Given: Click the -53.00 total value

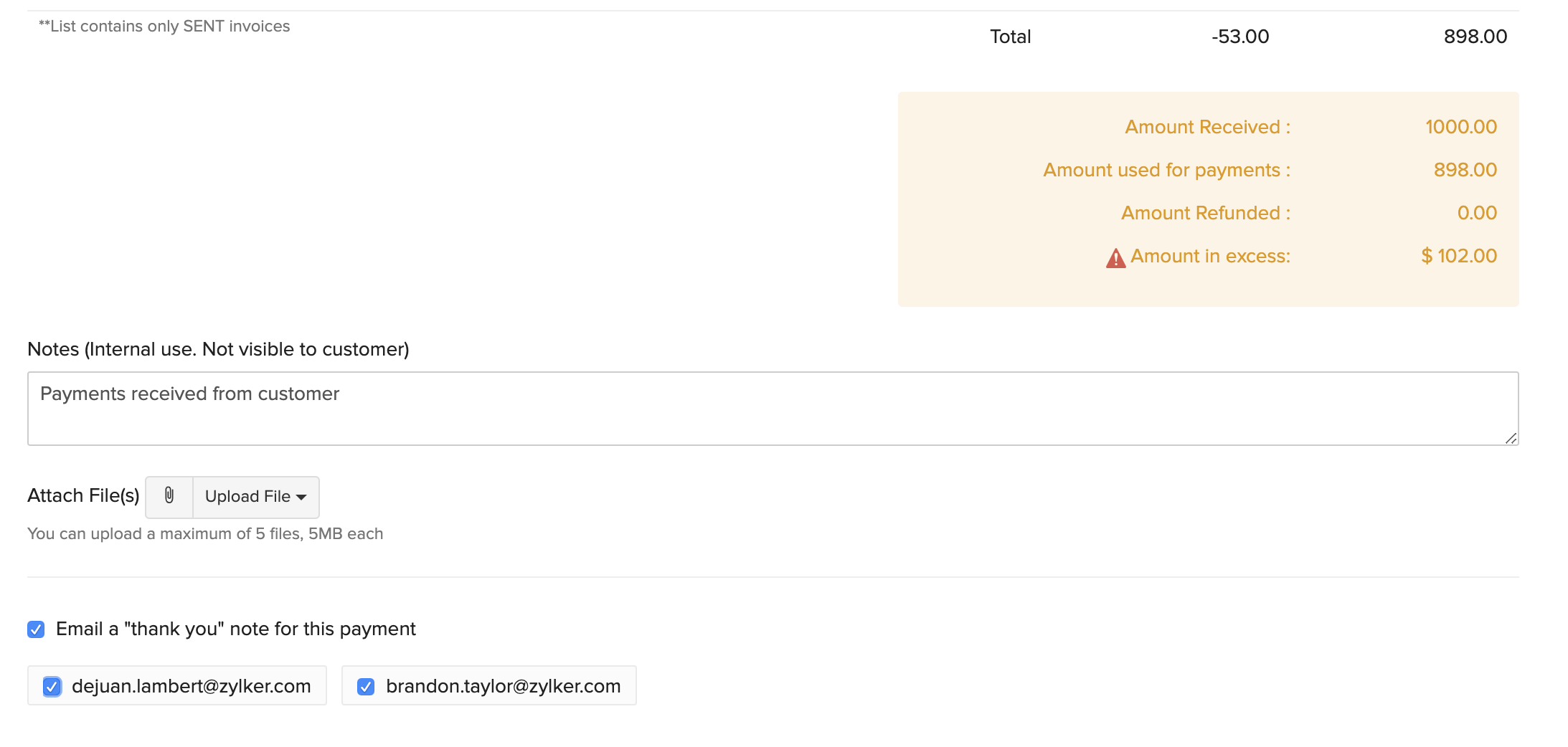Looking at the screenshot, I should tap(1239, 37).
